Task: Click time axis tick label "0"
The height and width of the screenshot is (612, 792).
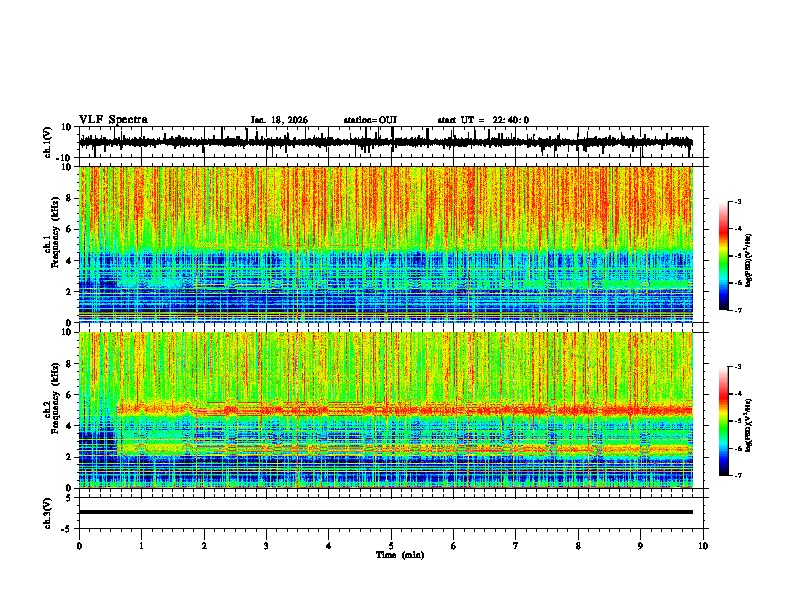Action: point(79,546)
